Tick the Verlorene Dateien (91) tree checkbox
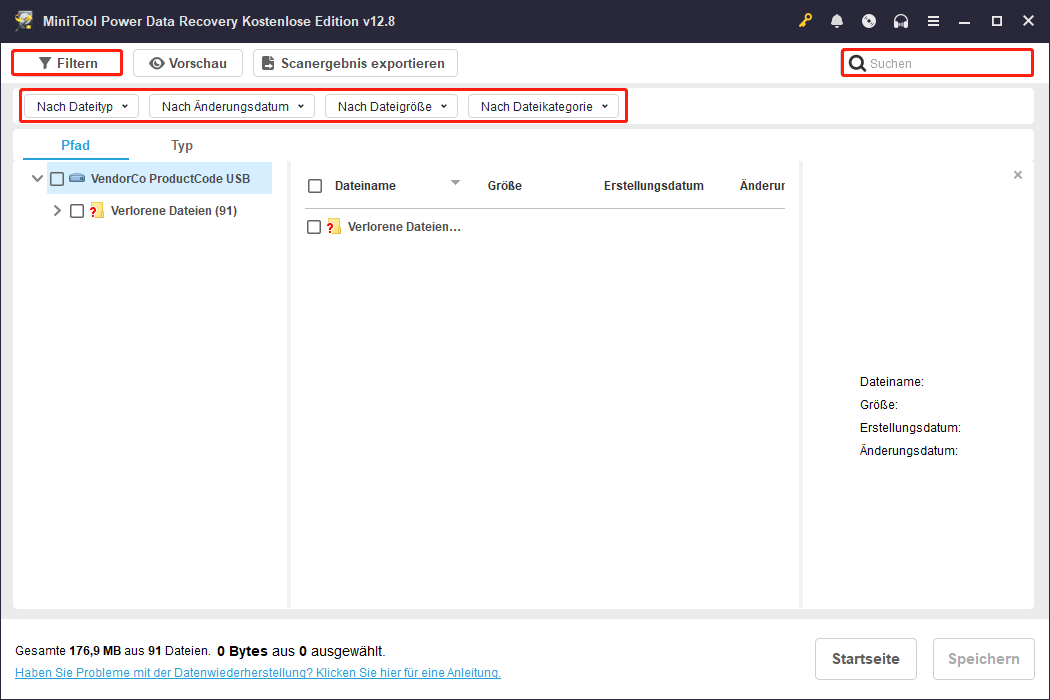The image size is (1050, 700). [x=77, y=211]
